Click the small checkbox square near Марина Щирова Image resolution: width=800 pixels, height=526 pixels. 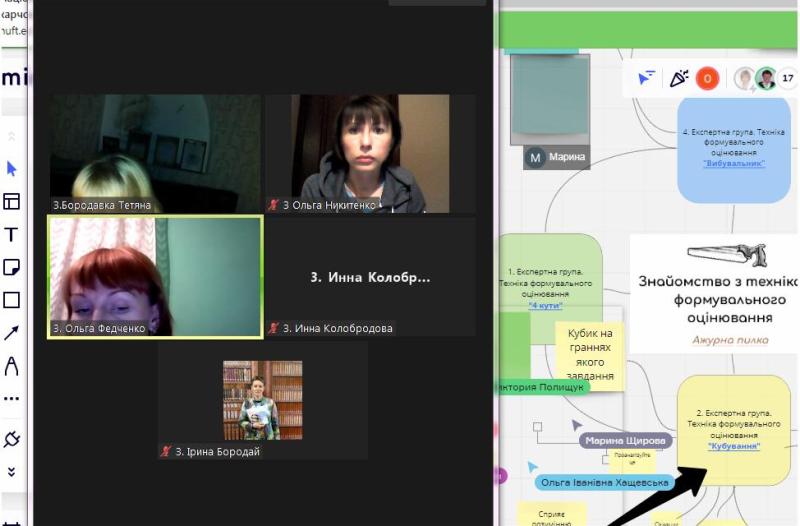tap(537, 427)
